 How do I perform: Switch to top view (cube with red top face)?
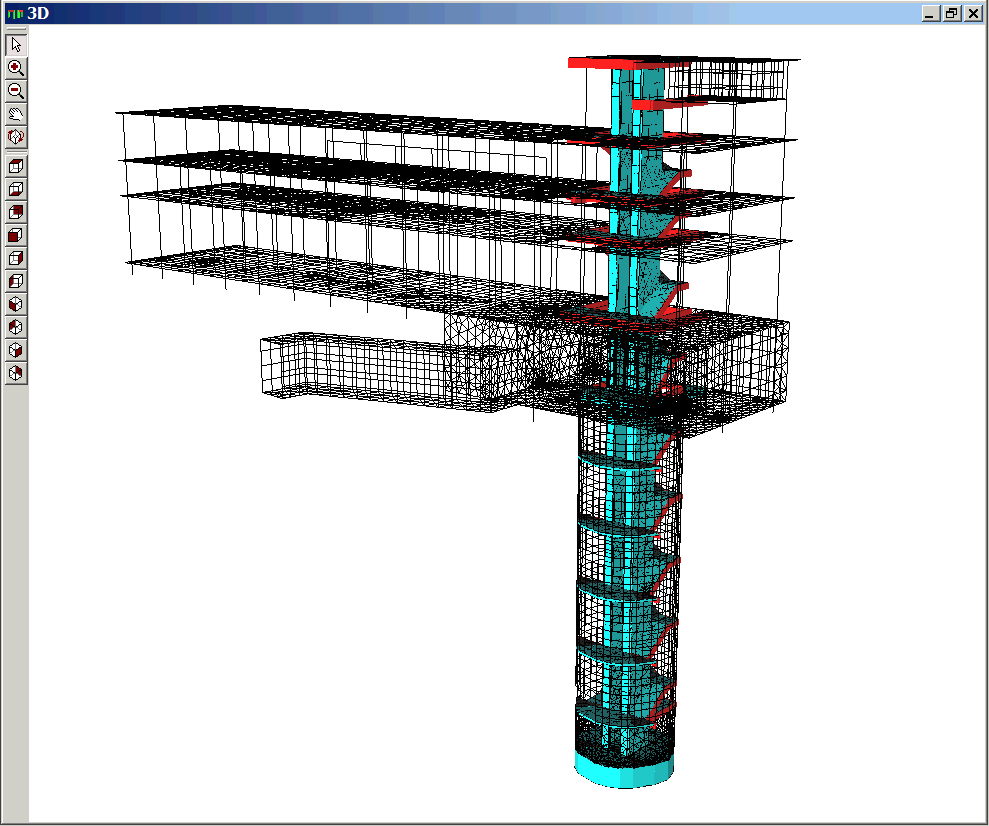click(x=16, y=166)
